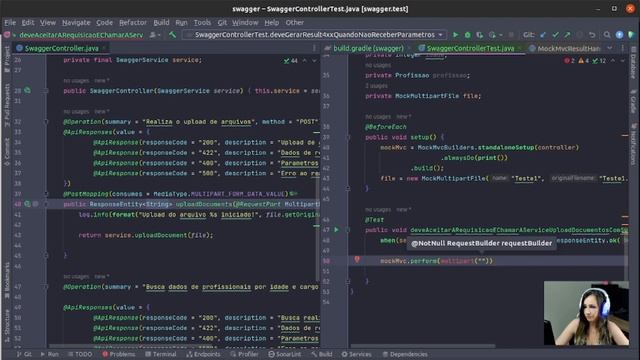
Task: Go to previous highlighted problem in right editor
Action: pyautogui.click(x=613, y=60)
